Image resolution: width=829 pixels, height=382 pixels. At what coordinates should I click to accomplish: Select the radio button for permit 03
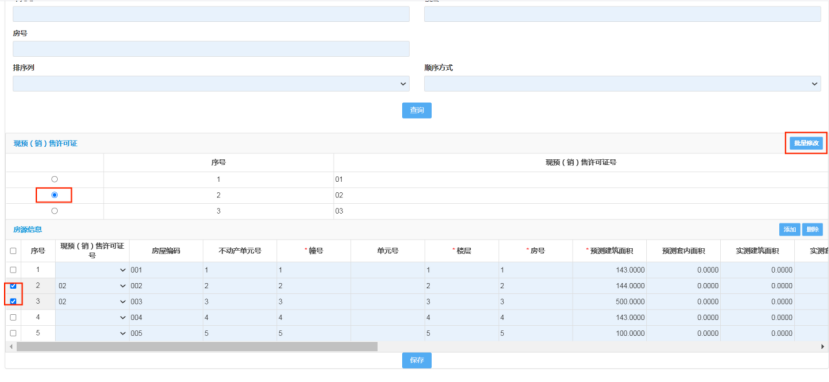54,211
